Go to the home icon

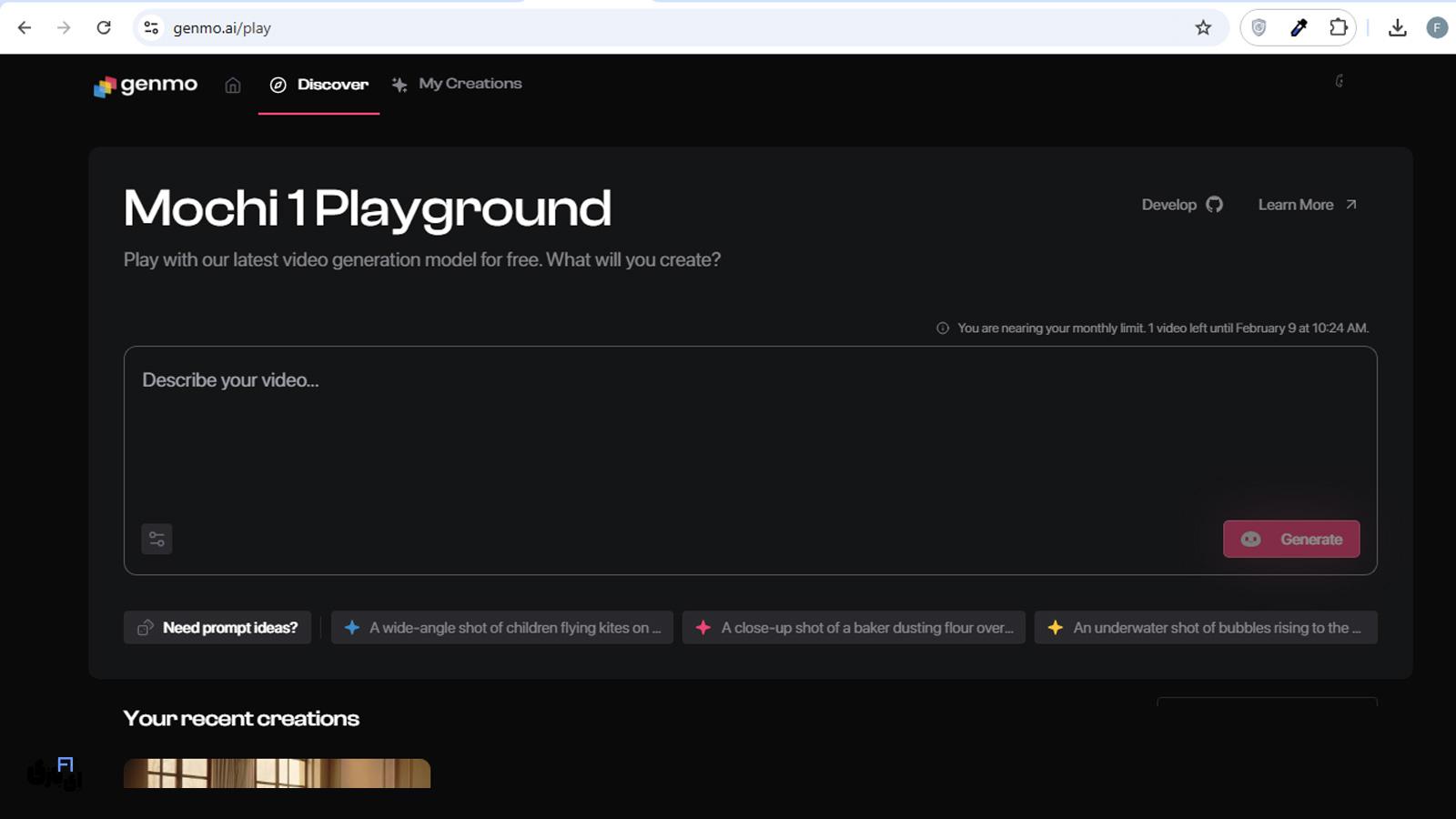233,85
